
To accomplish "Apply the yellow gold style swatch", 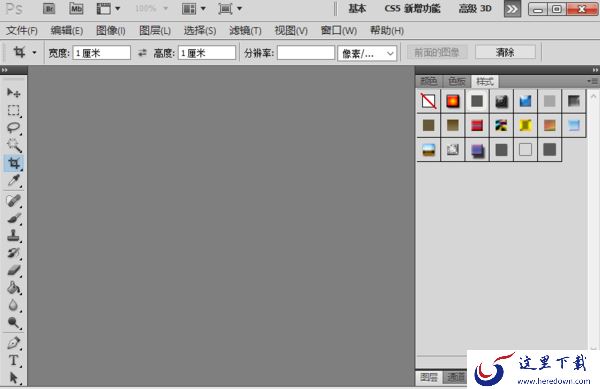I will (525, 125).
